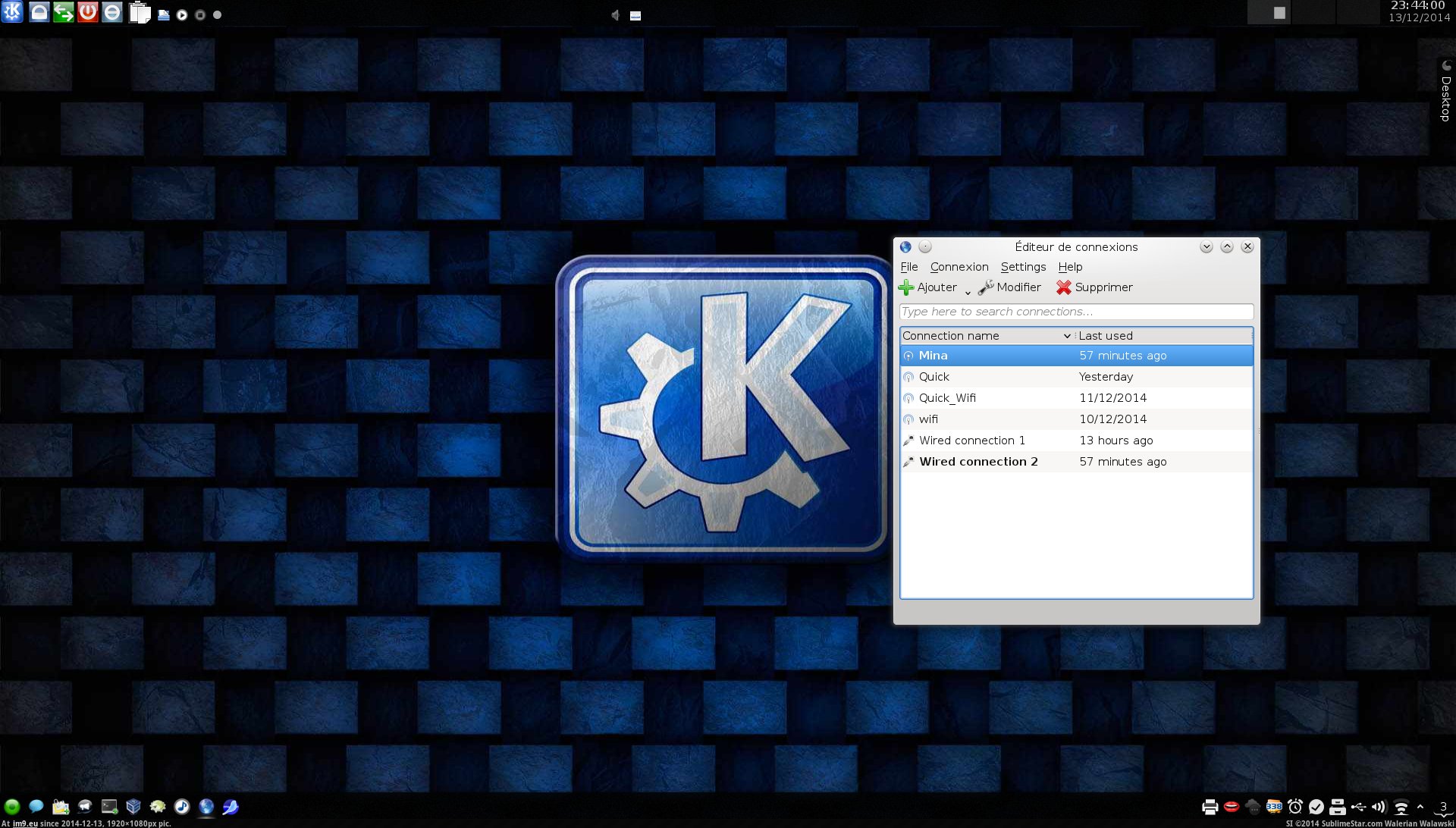Screen dimensions: 1456x828
Task: Click the green switch user arrows icon
Action: (x=64, y=11)
